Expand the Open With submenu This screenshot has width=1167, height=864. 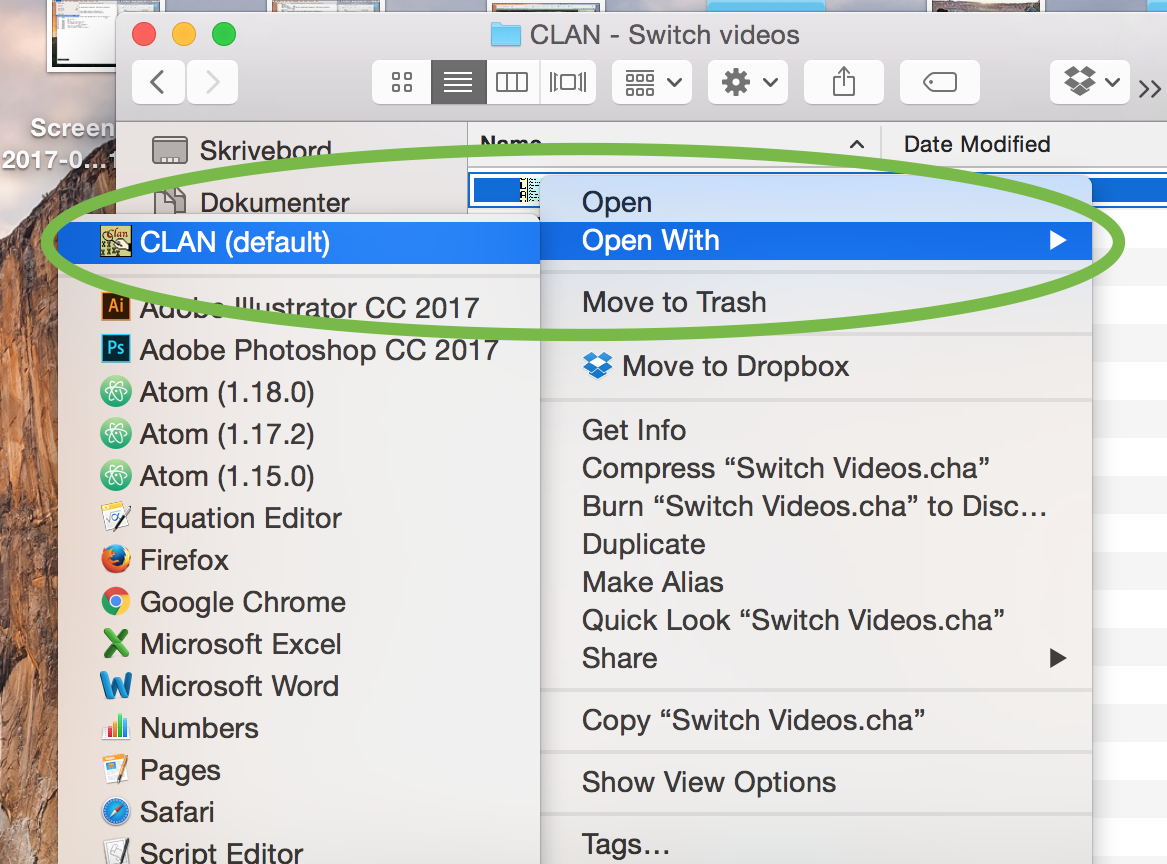(816, 240)
